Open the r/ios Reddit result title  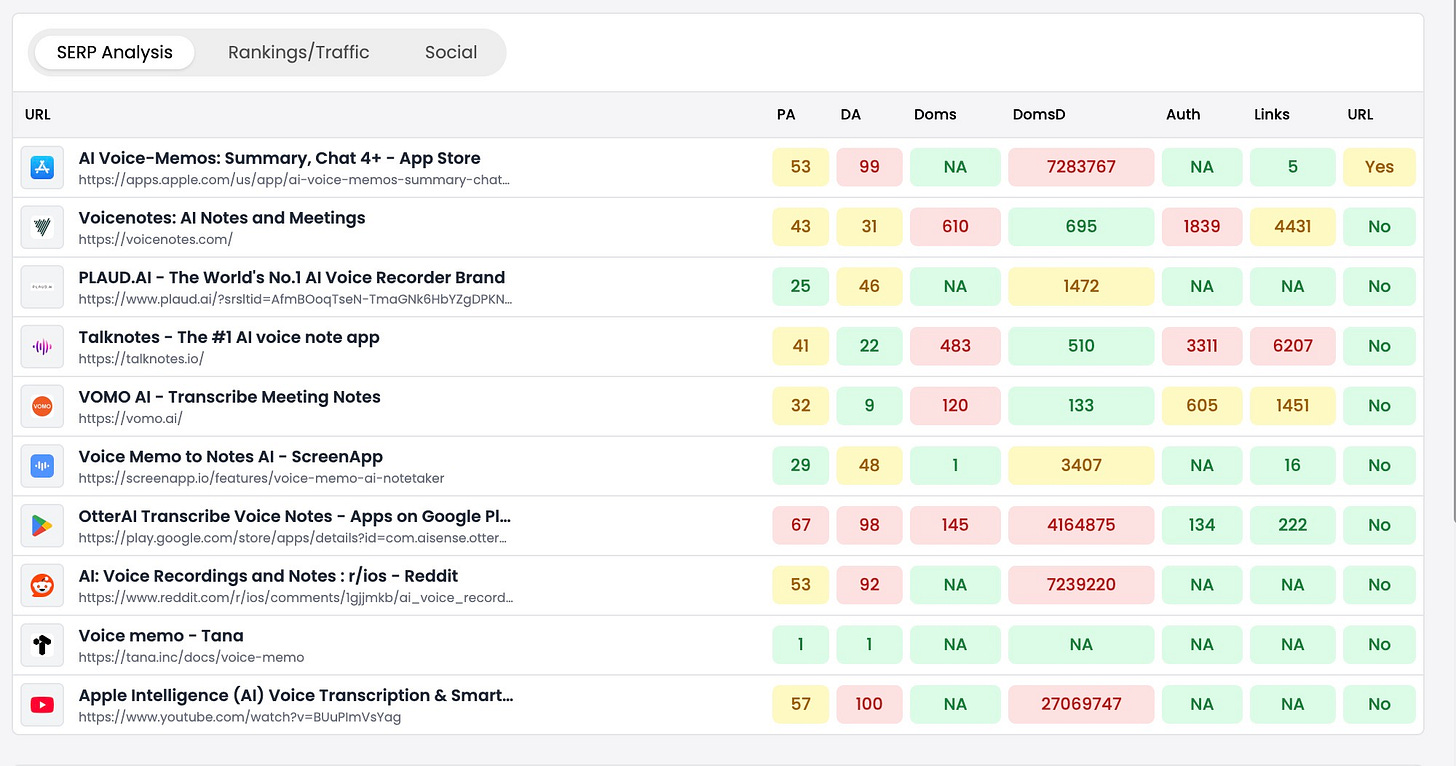click(x=268, y=576)
